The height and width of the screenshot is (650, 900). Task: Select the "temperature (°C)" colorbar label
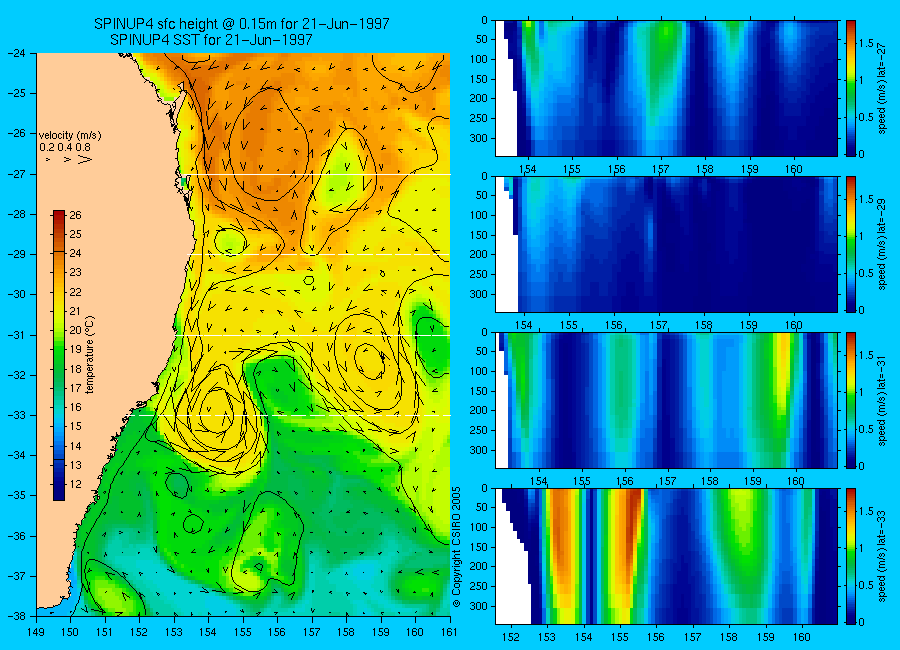click(x=90, y=355)
